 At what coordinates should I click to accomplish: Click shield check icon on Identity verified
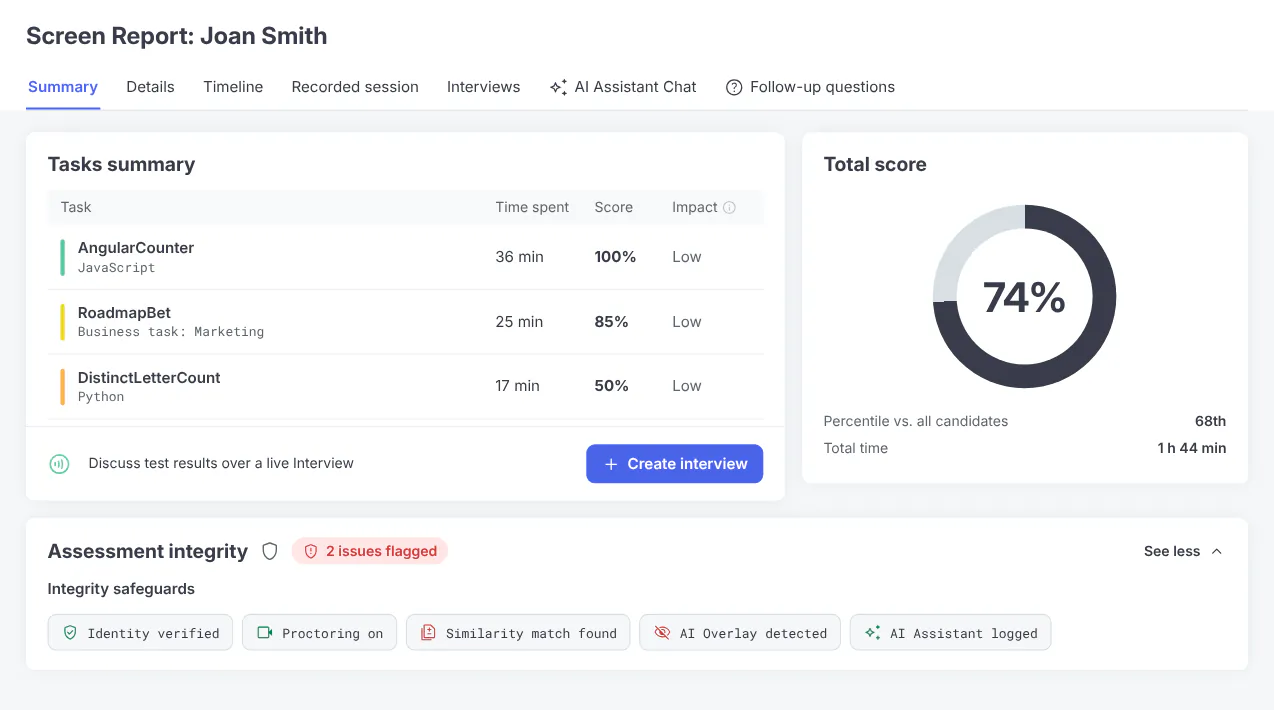point(70,633)
